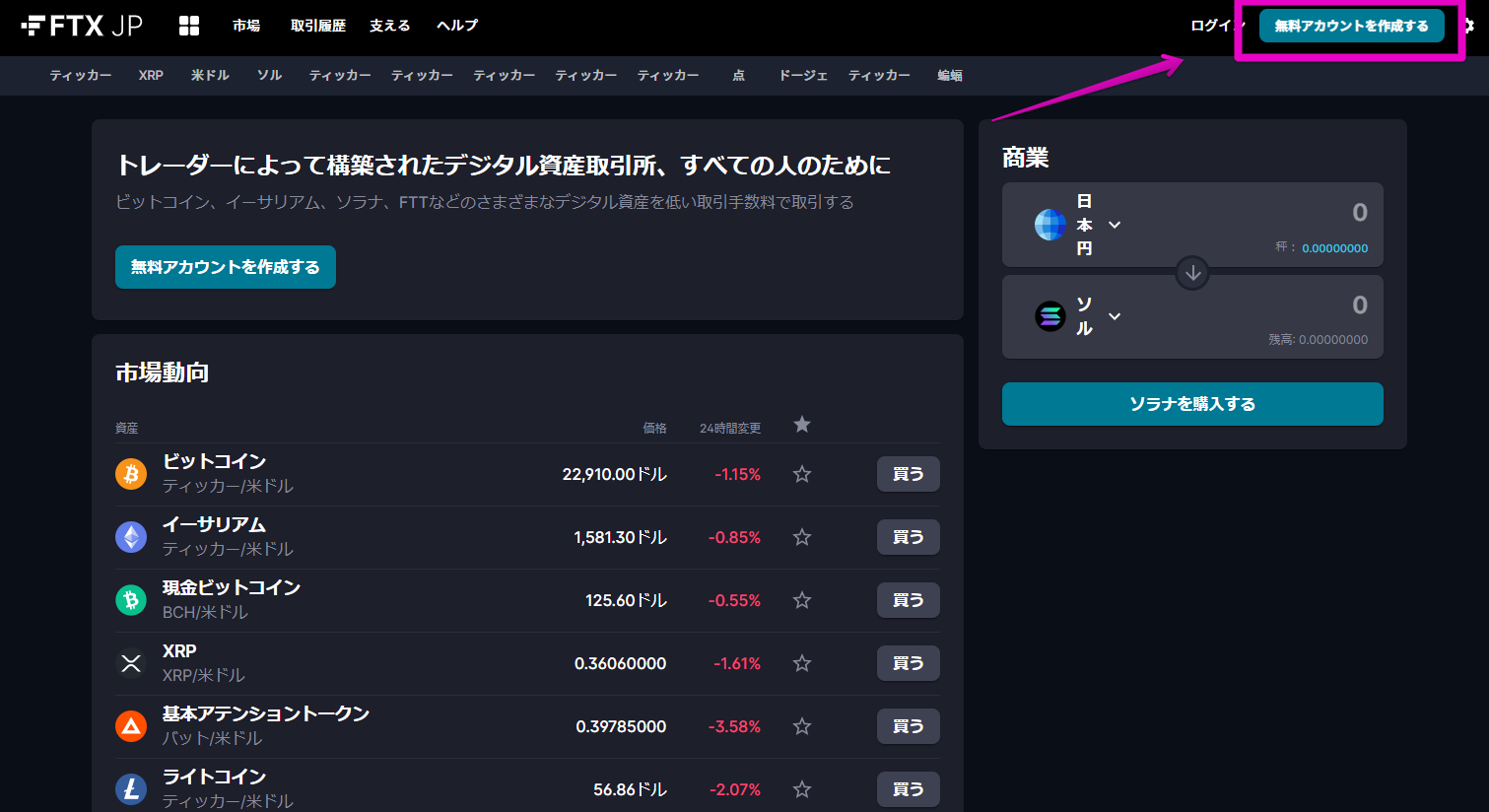Click the FTX JP logo
This screenshot has width=1489, height=812.
pos(82,26)
